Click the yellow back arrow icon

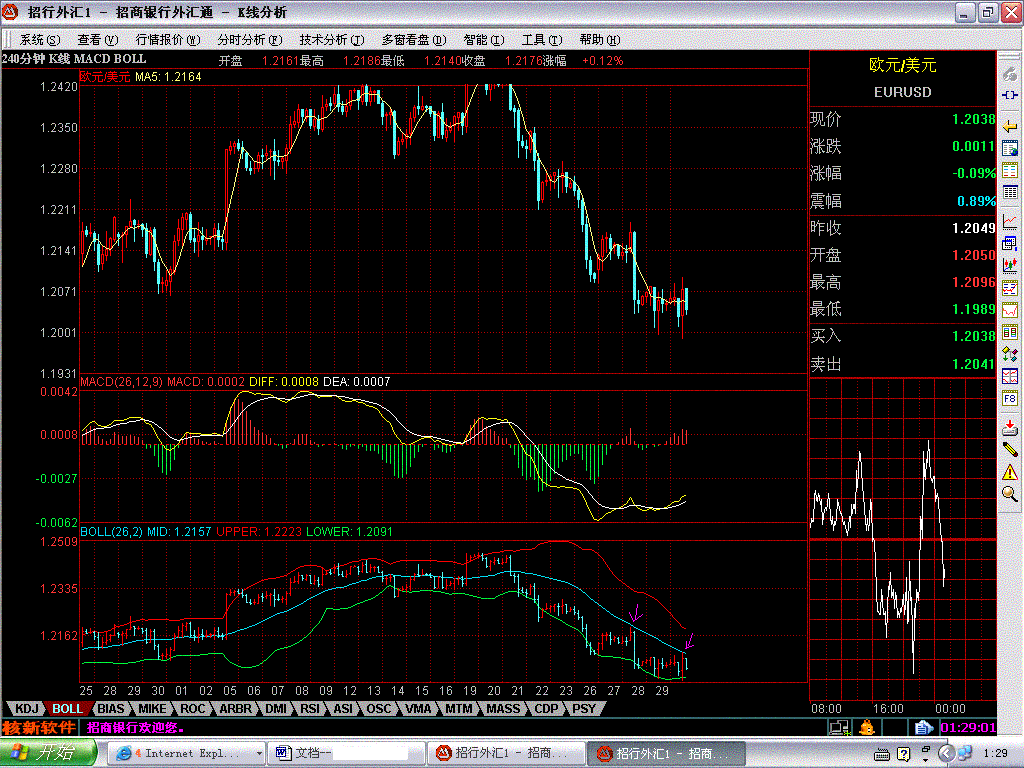pyautogui.click(x=1010, y=124)
